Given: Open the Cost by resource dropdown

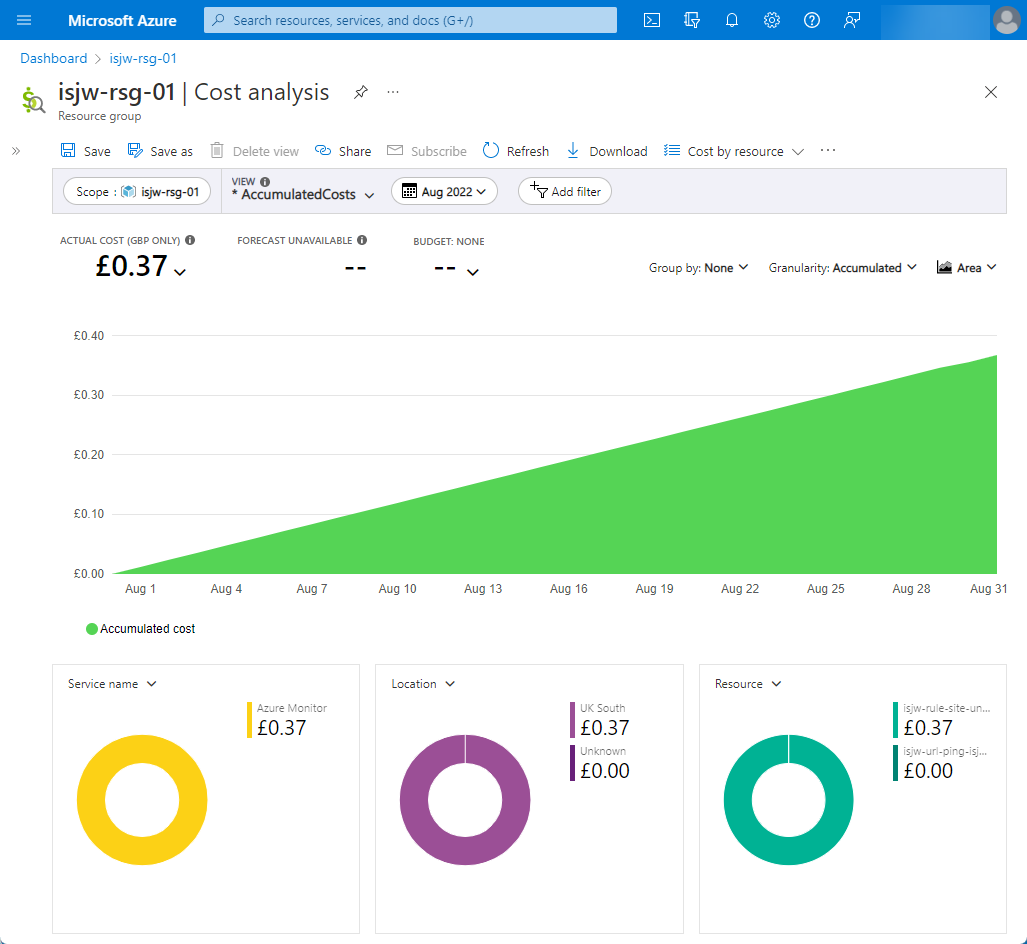Looking at the screenshot, I should tap(734, 151).
